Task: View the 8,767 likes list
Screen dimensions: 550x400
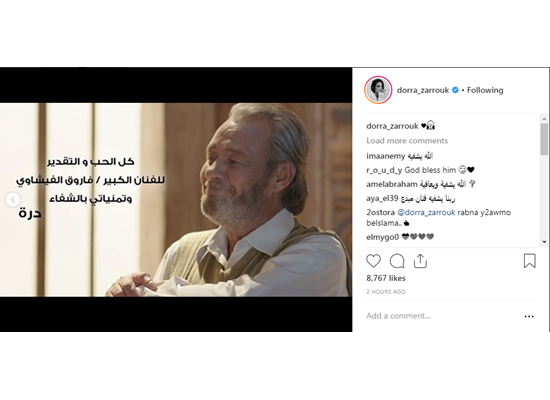Action: pos(386,278)
